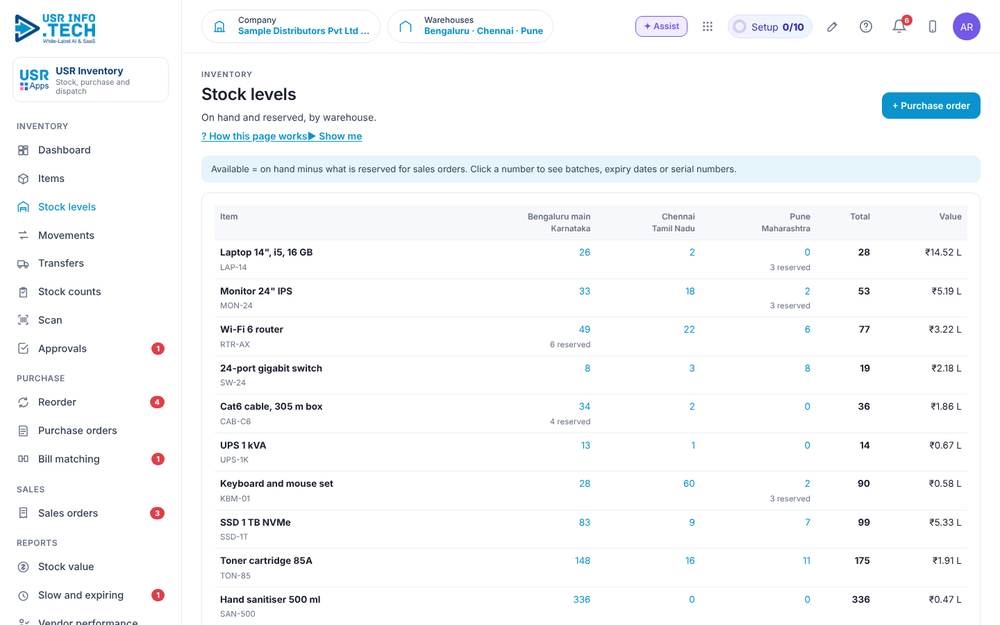Click the Bengaluru main column header
The image size is (1000, 625).
click(x=559, y=223)
